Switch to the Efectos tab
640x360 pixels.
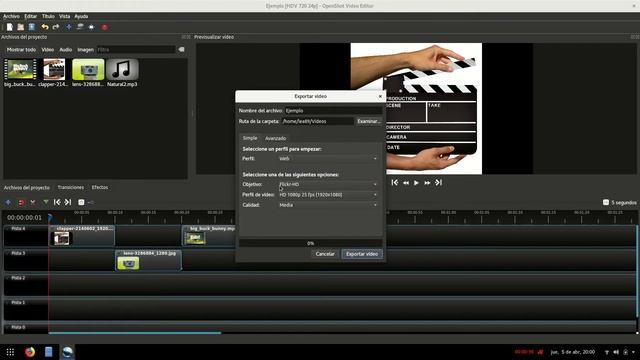point(100,187)
